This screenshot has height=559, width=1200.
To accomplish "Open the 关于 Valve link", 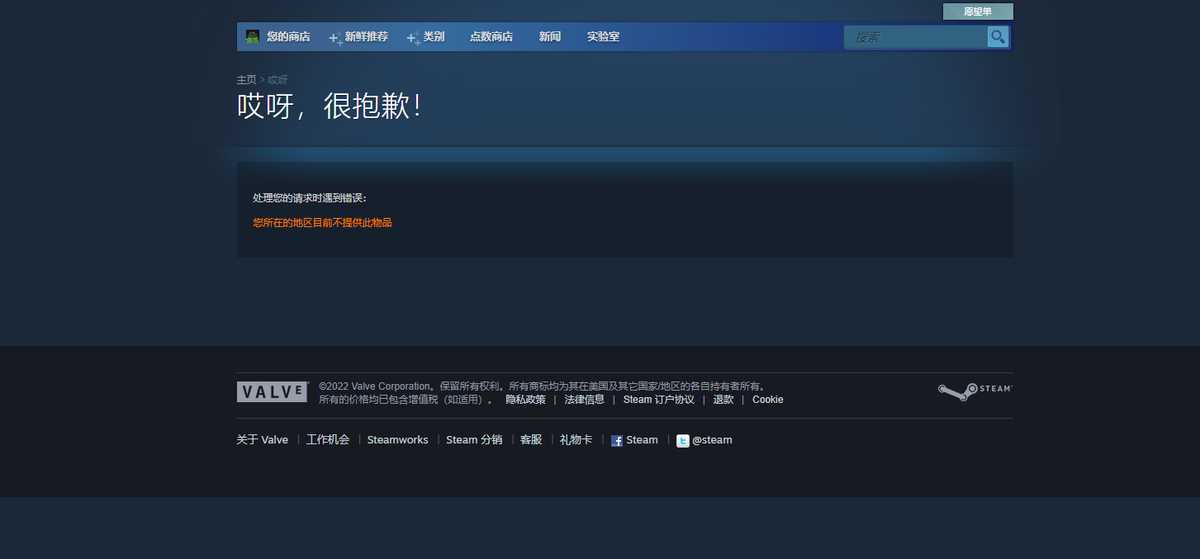I will [262, 440].
